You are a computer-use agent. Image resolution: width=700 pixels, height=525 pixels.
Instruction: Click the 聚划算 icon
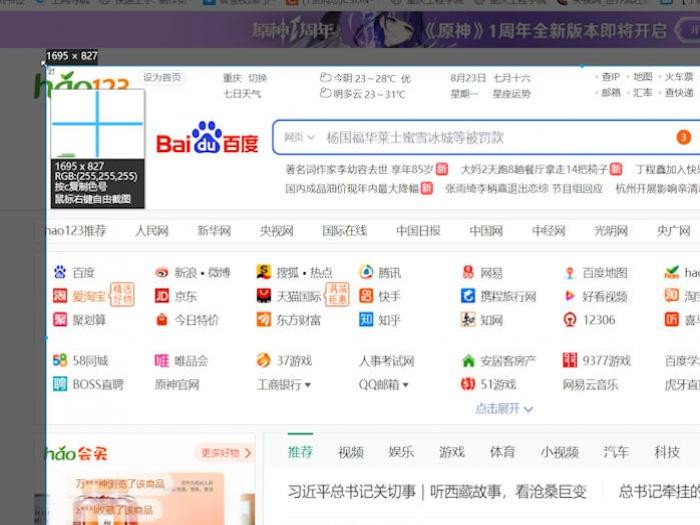point(60,320)
